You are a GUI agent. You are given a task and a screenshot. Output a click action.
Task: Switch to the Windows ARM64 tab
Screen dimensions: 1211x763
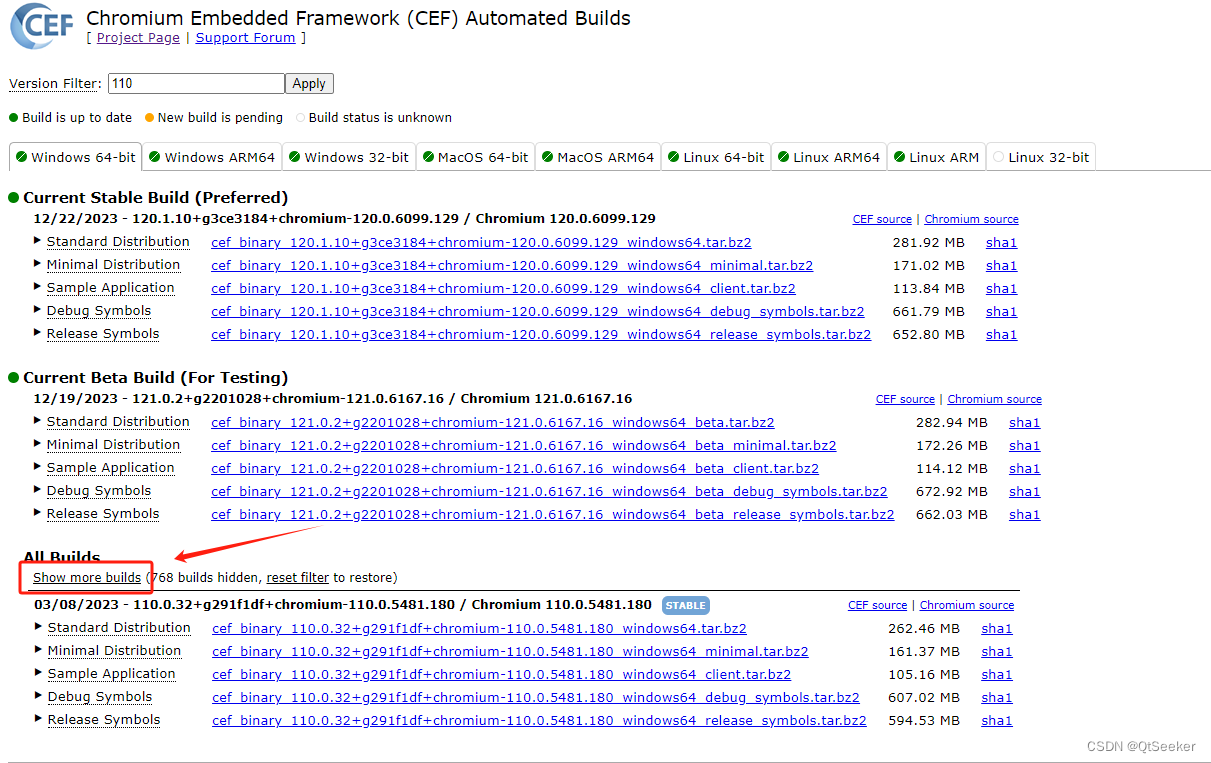[211, 157]
